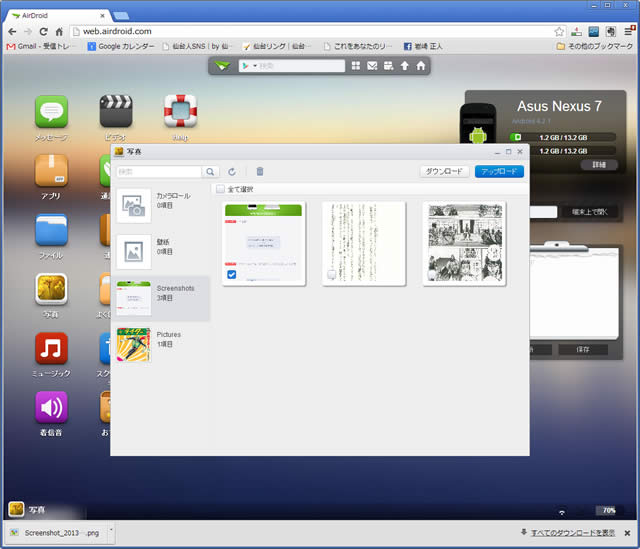Image resolution: width=640 pixels, height=549 pixels.
Task: Go back in browser
Action: click(x=12, y=31)
